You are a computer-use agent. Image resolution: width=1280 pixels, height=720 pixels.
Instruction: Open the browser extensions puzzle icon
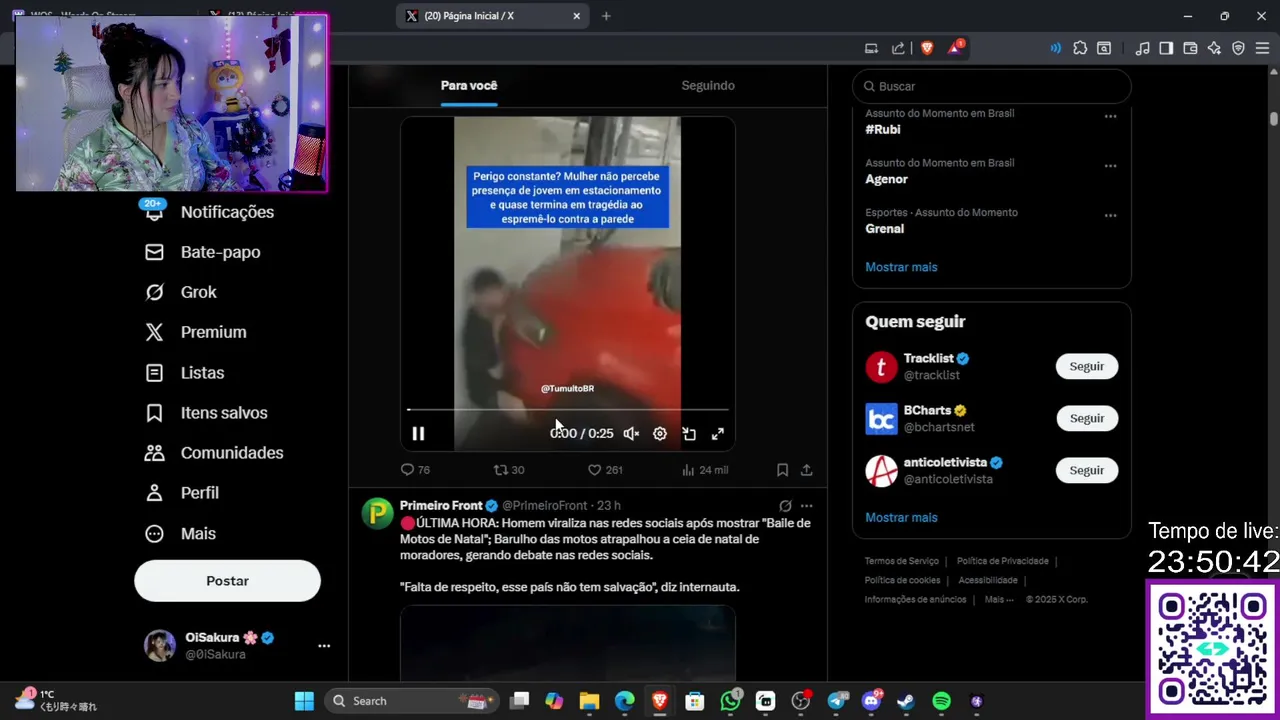coord(1080,48)
